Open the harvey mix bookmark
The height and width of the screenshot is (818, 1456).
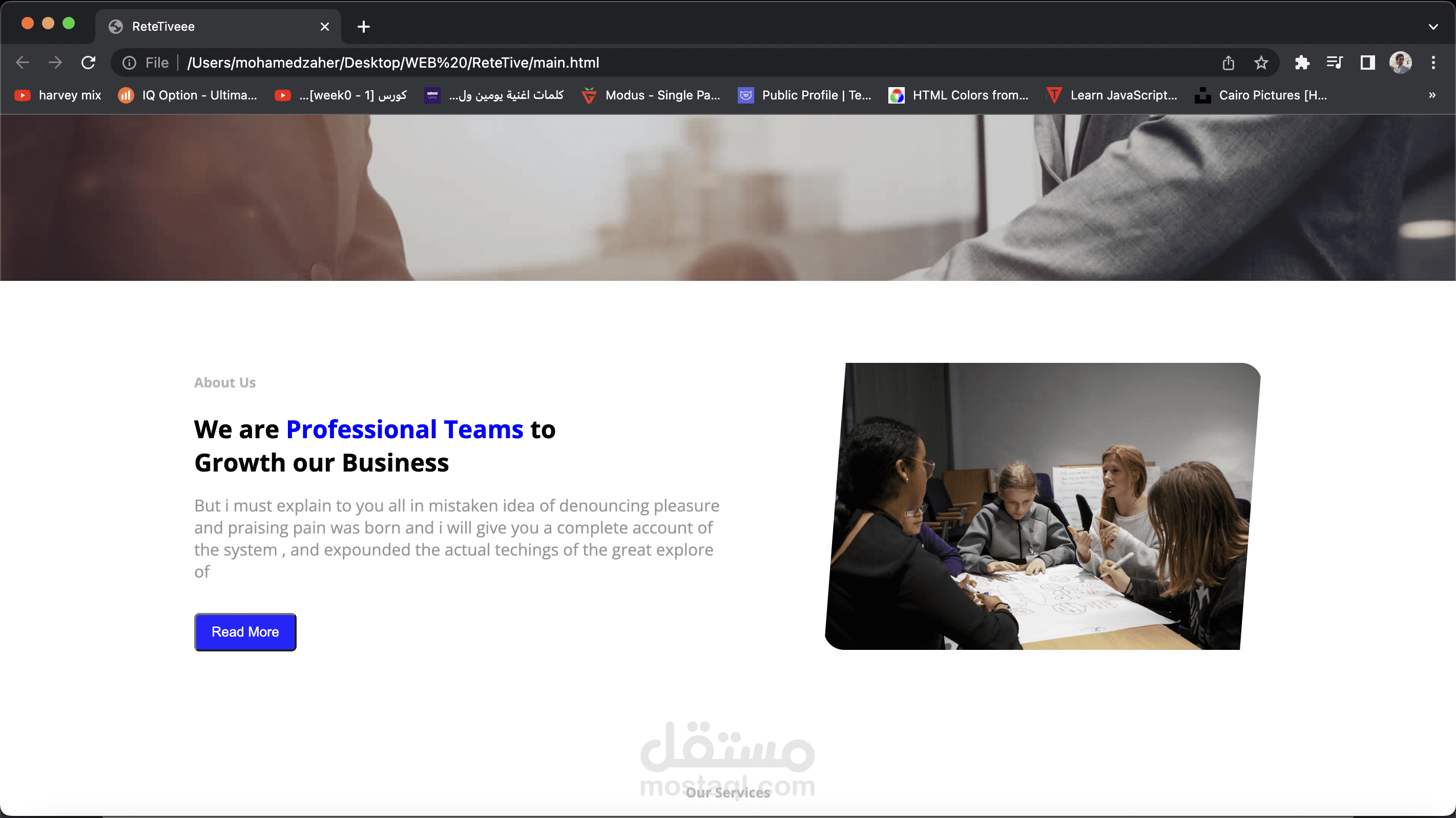[58, 95]
